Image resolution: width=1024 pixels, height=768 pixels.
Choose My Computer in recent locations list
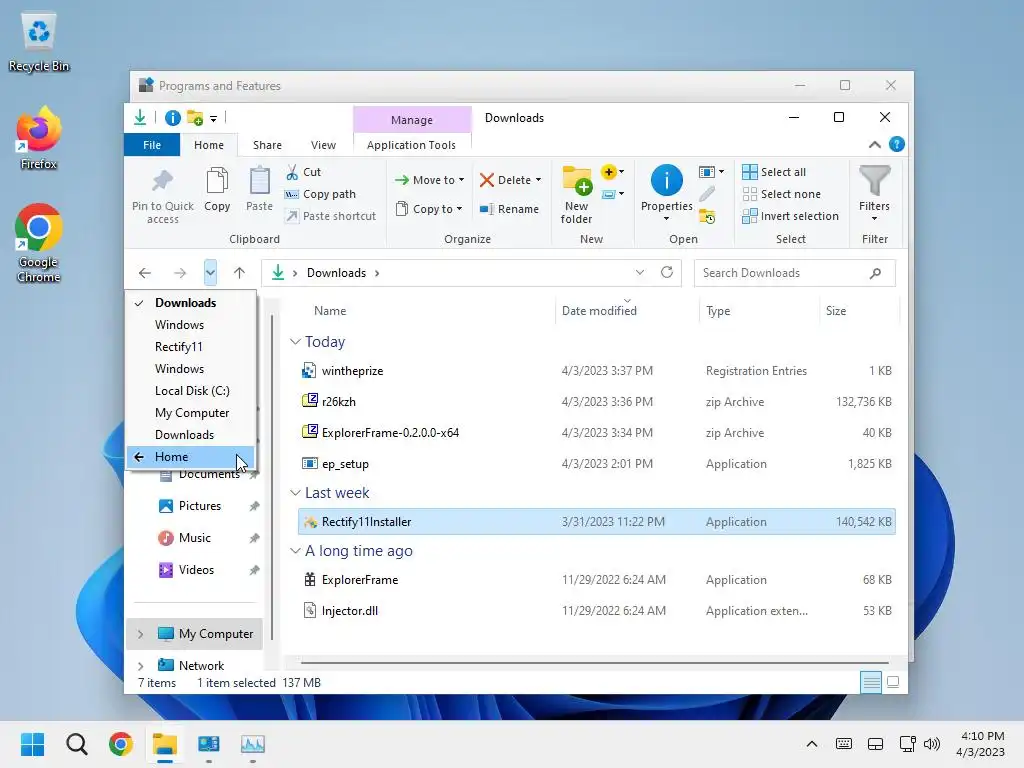(191, 413)
